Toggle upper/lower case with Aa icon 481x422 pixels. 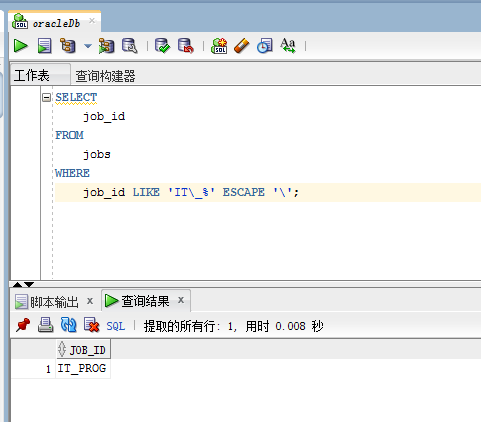click(x=288, y=46)
